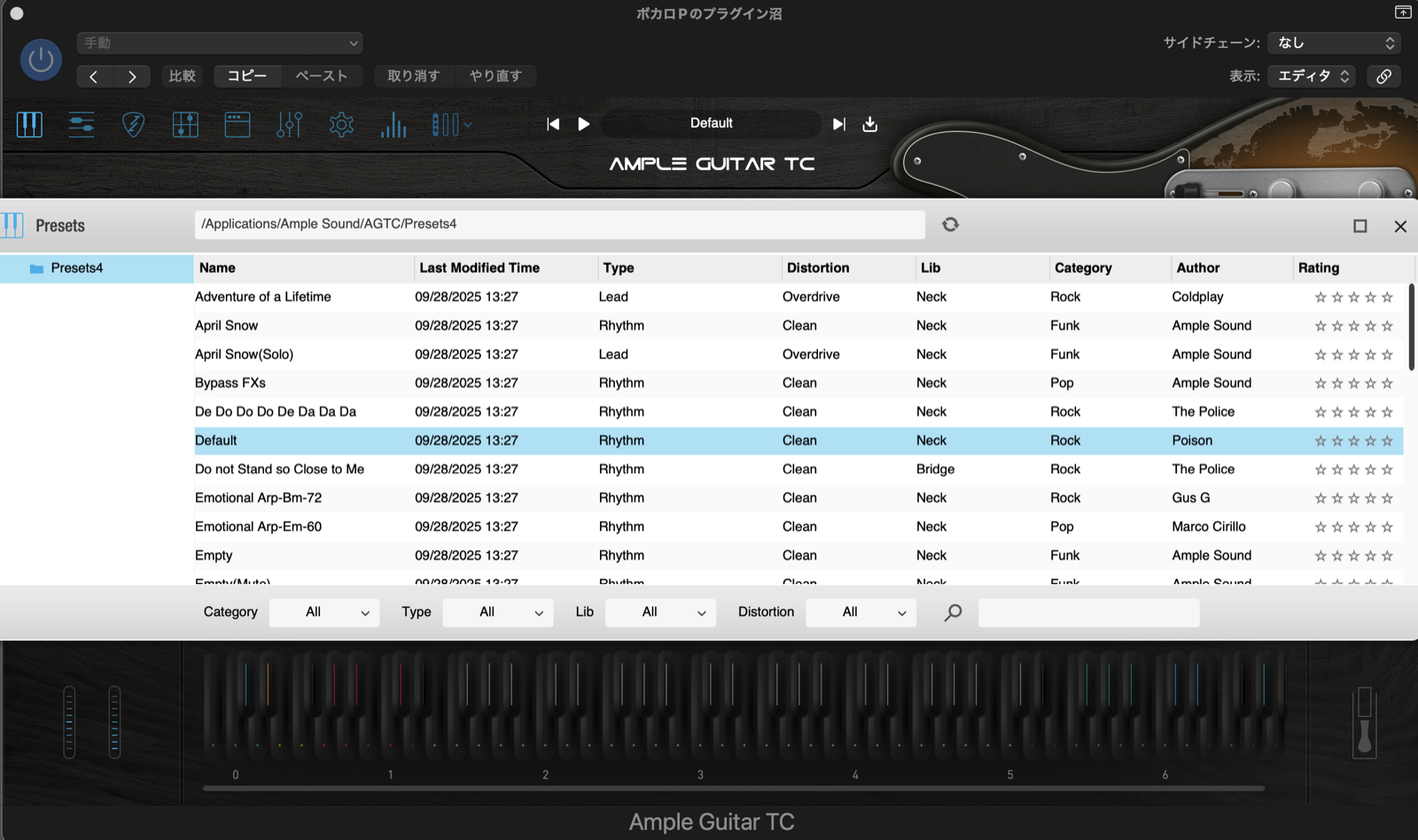Viewport: 1418px width, 840px height.
Task: Open the 表示 エディタ dropdown
Action: [1313, 76]
